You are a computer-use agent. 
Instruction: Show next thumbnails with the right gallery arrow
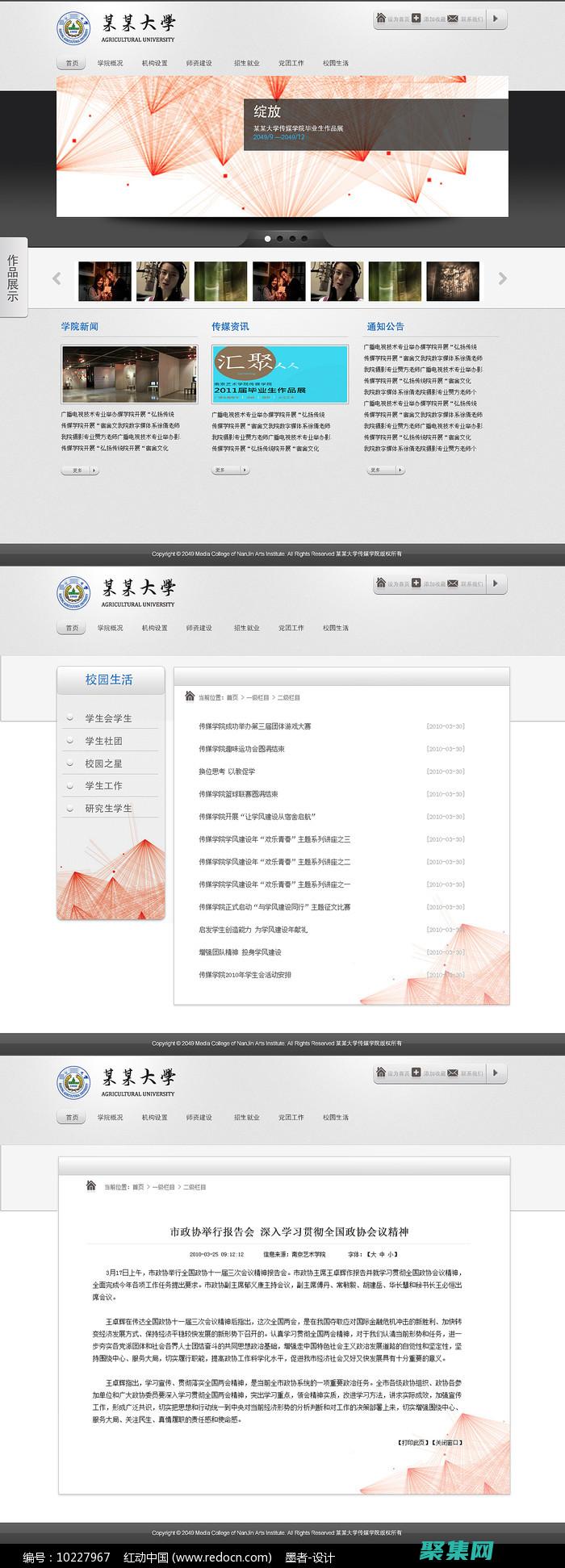[502, 278]
